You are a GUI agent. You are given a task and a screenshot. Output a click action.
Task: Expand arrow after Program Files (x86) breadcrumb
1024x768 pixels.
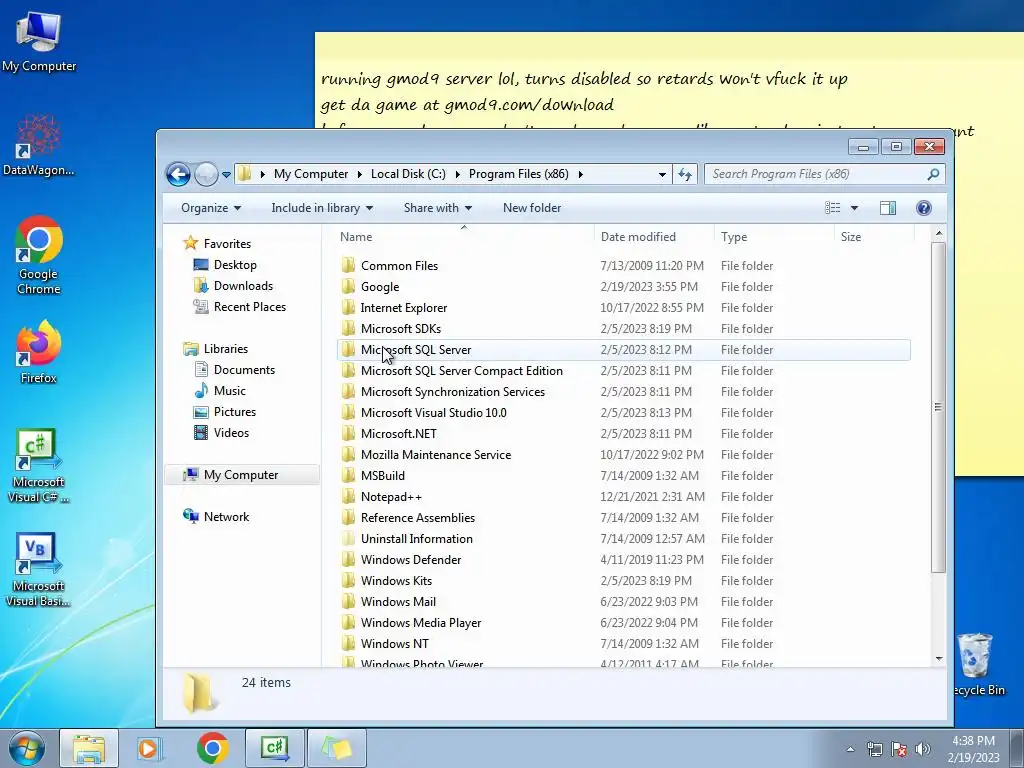pyautogui.click(x=581, y=174)
